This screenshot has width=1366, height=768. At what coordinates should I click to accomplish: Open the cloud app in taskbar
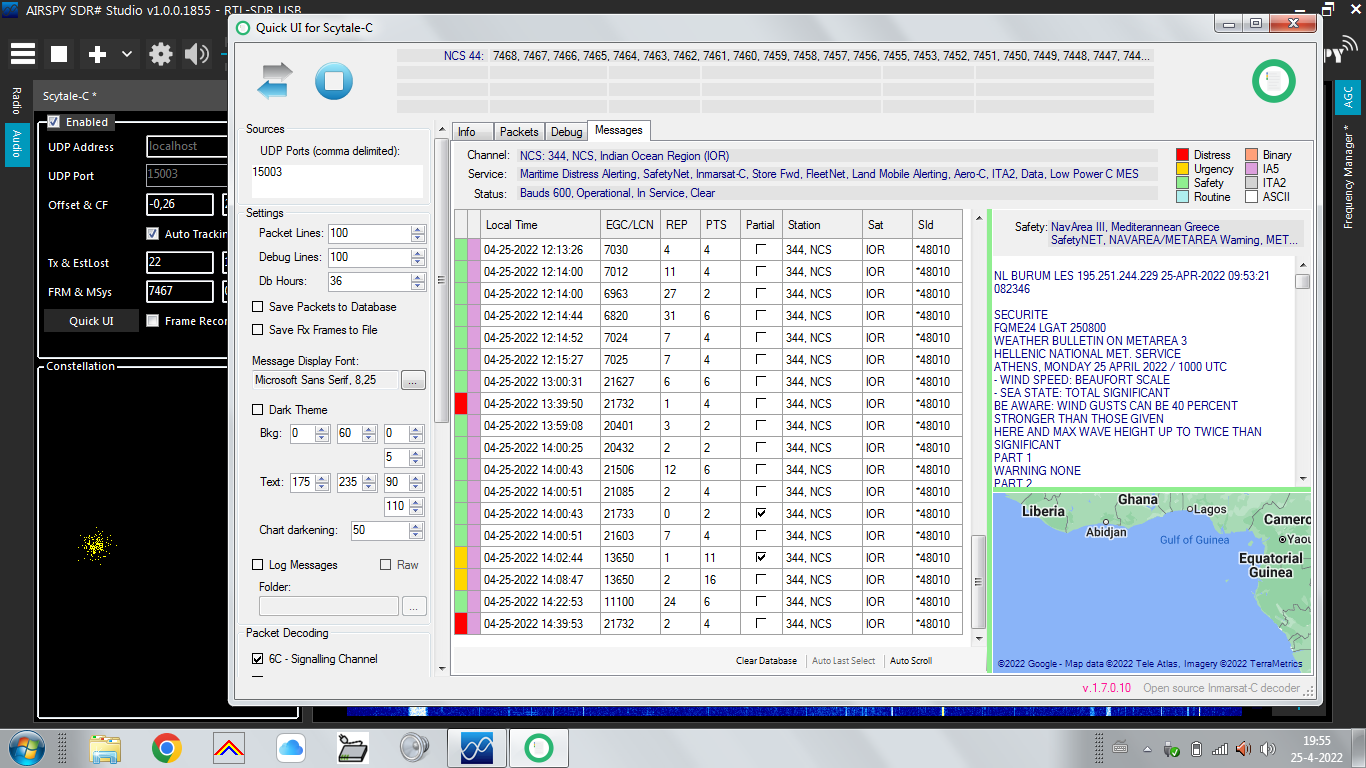pos(291,748)
